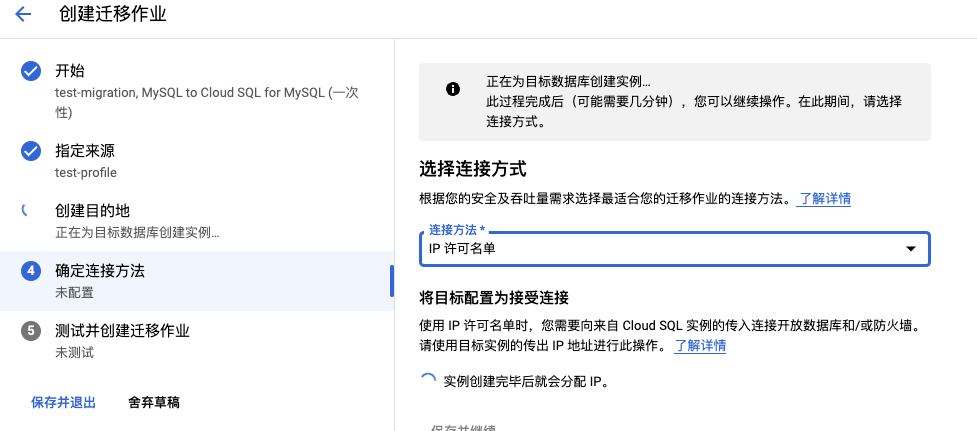Click the loading spinner beside 创建目的地
This screenshot has width=977, height=431.
tap(26, 211)
